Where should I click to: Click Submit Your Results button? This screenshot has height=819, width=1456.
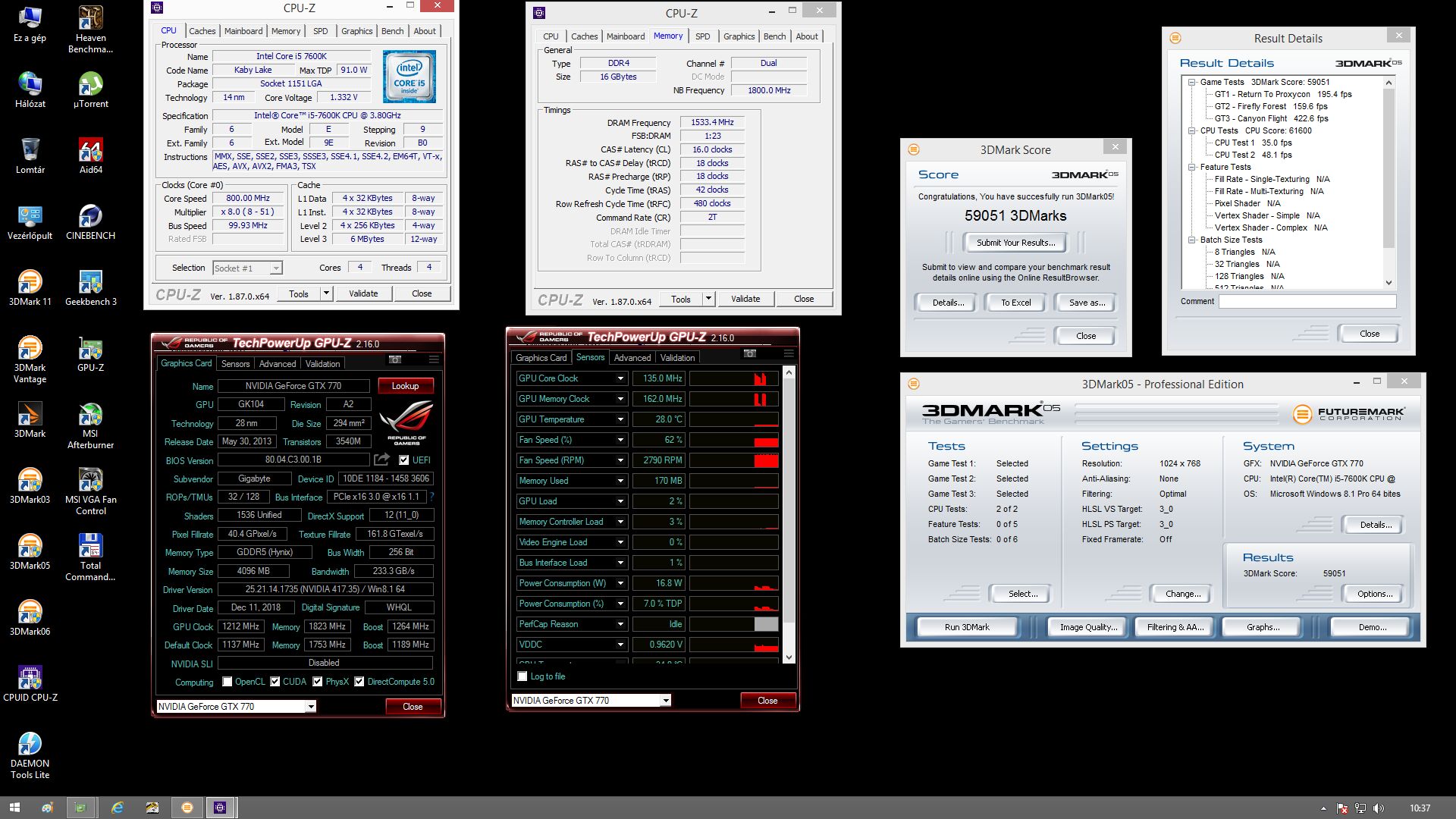coord(1015,243)
